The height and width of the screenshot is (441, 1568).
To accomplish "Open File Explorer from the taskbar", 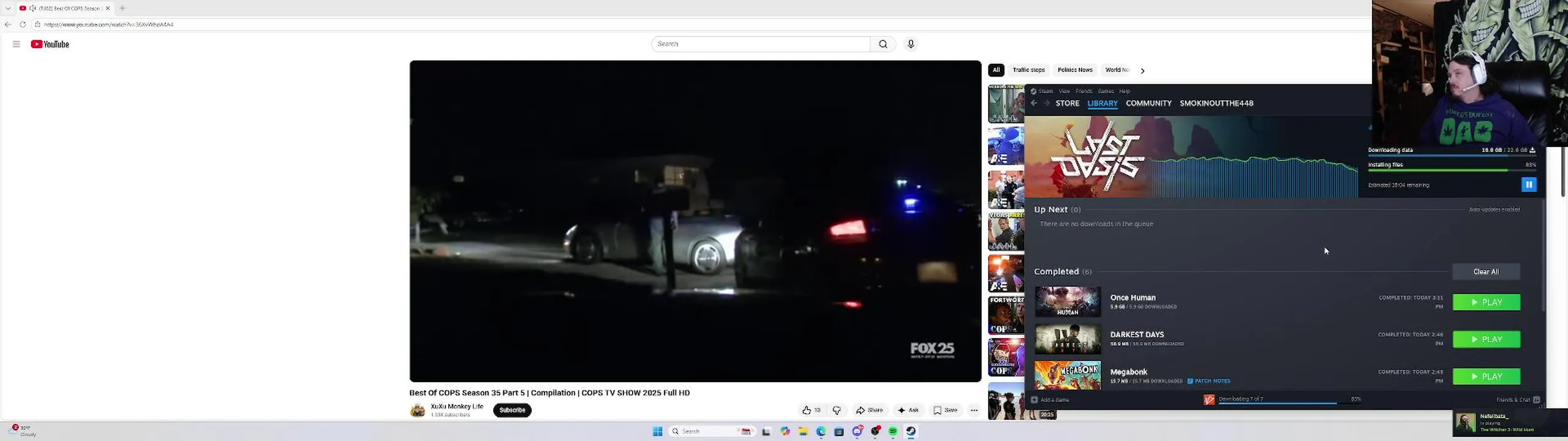I will pyautogui.click(x=803, y=431).
